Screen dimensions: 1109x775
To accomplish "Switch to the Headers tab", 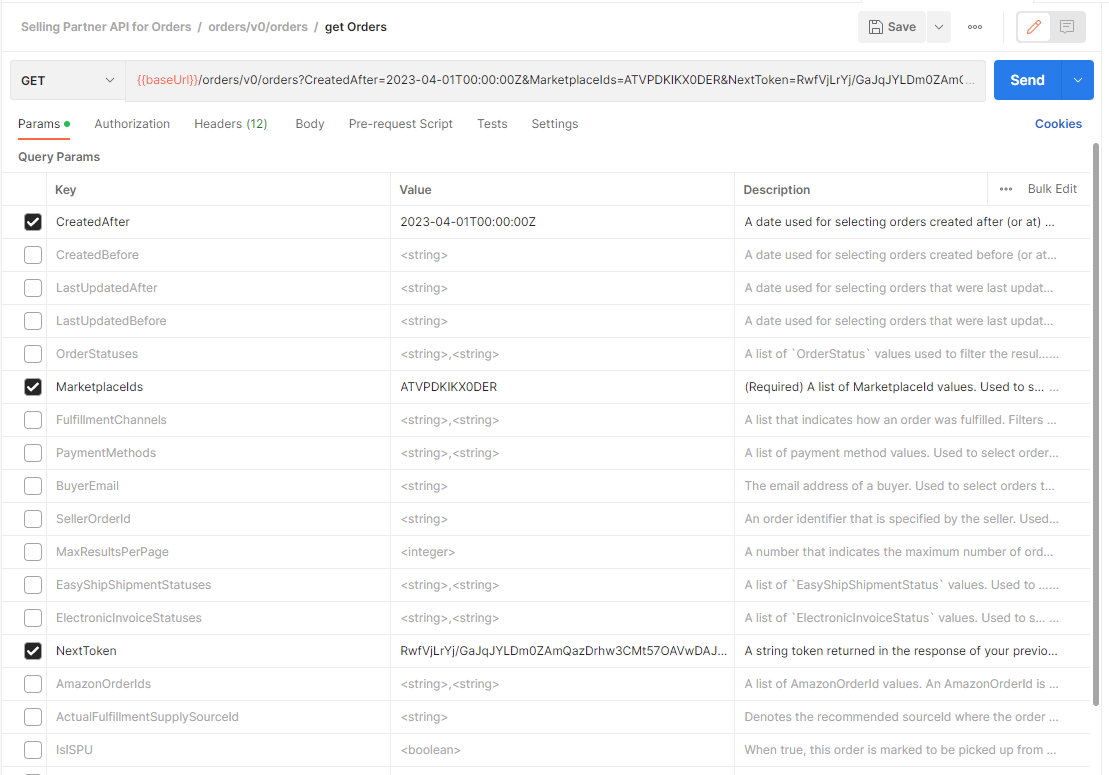I will tap(230, 123).
